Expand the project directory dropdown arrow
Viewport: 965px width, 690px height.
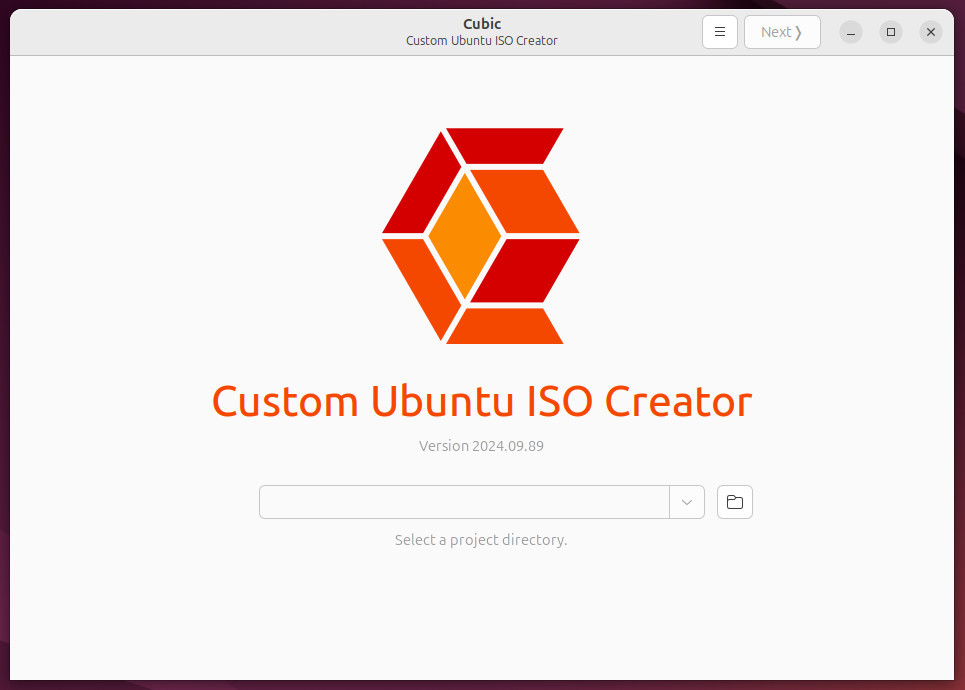pos(687,502)
